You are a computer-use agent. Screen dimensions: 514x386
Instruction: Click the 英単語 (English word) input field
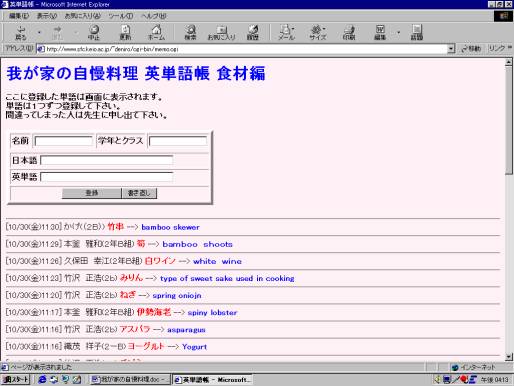(107, 177)
